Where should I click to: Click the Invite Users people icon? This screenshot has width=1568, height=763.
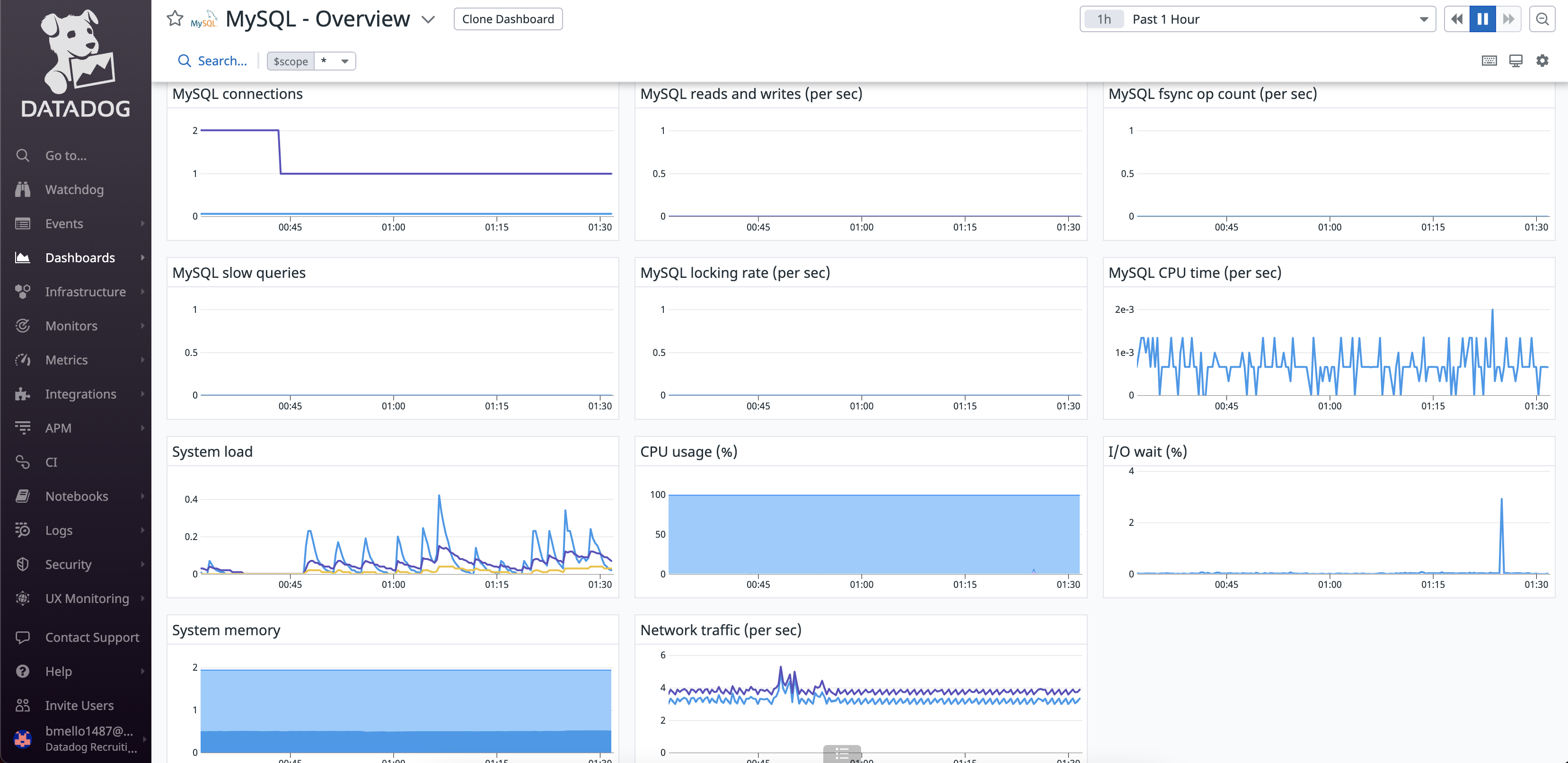[23, 706]
